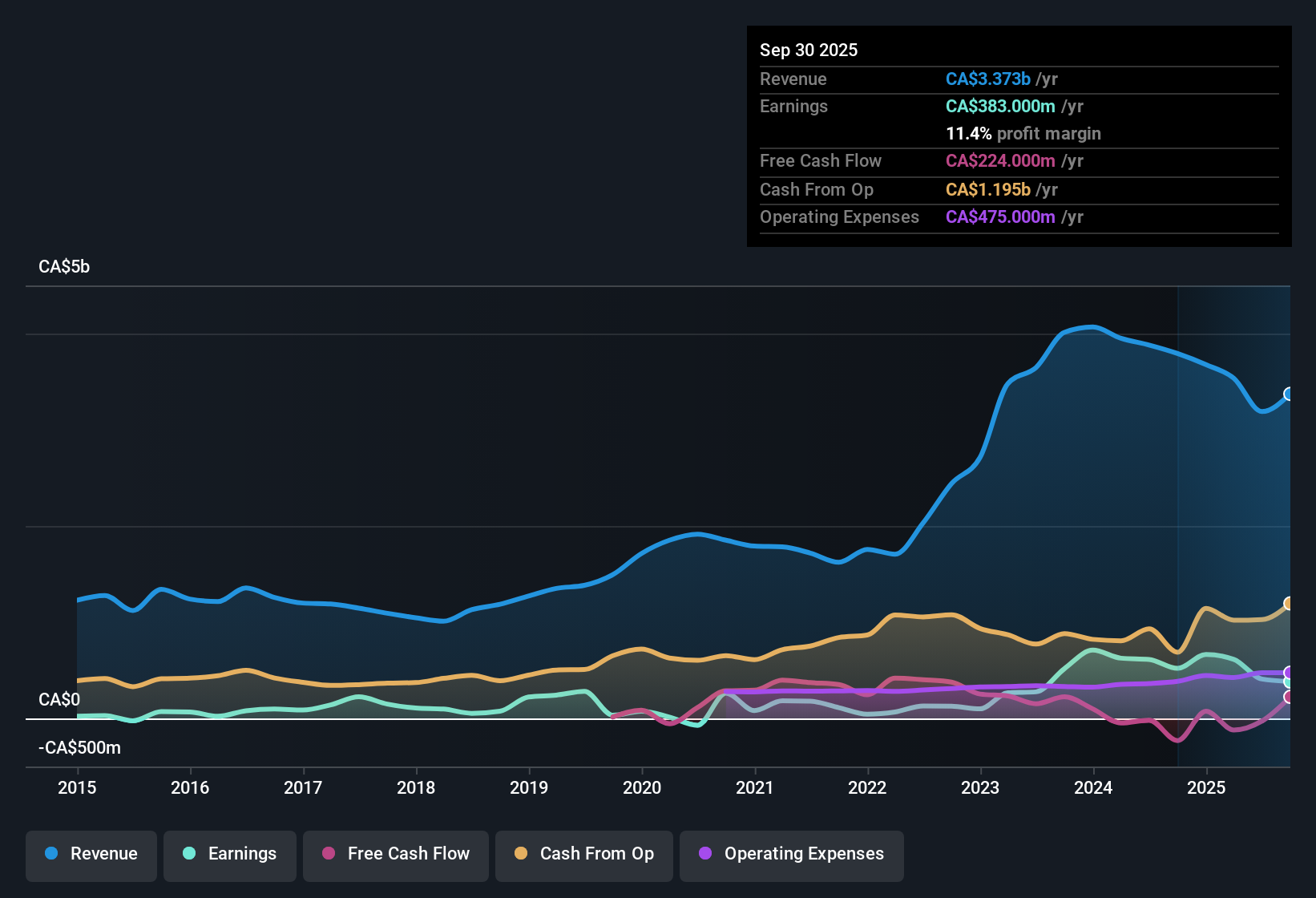The height and width of the screenshot is (898, 1316).
Task: Click the CA$224.000m free cash flow value
Action: (1000, 161)
